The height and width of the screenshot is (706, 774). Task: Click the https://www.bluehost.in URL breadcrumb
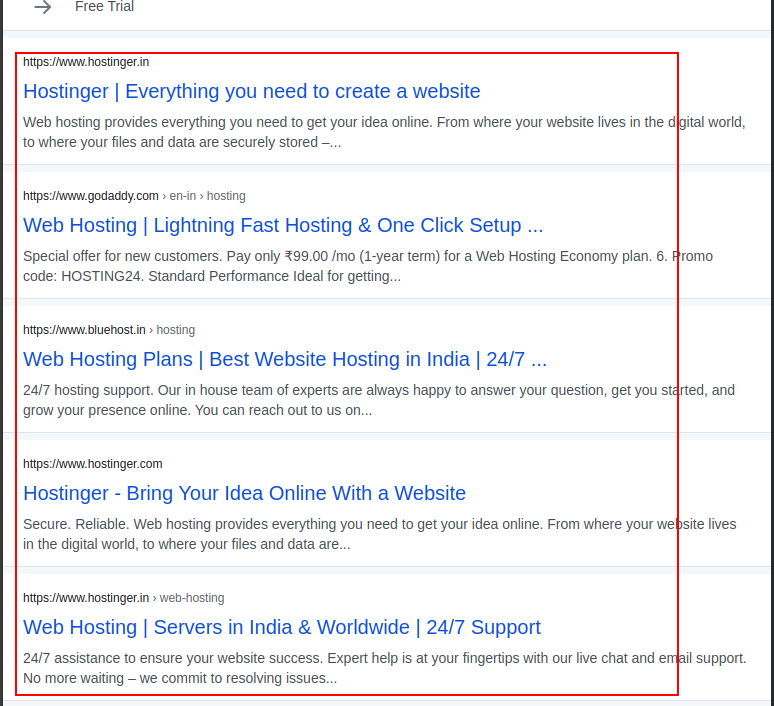pos(109,330)
